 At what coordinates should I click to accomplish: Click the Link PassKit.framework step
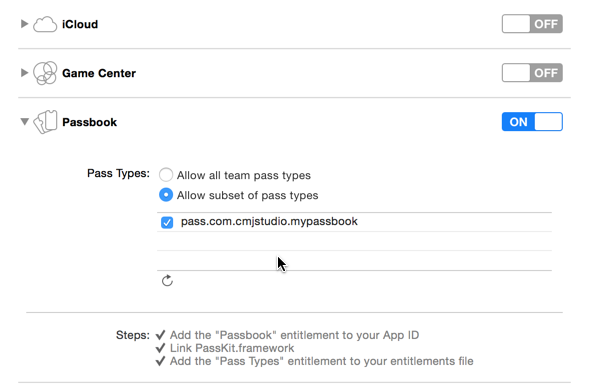point(232,348)
